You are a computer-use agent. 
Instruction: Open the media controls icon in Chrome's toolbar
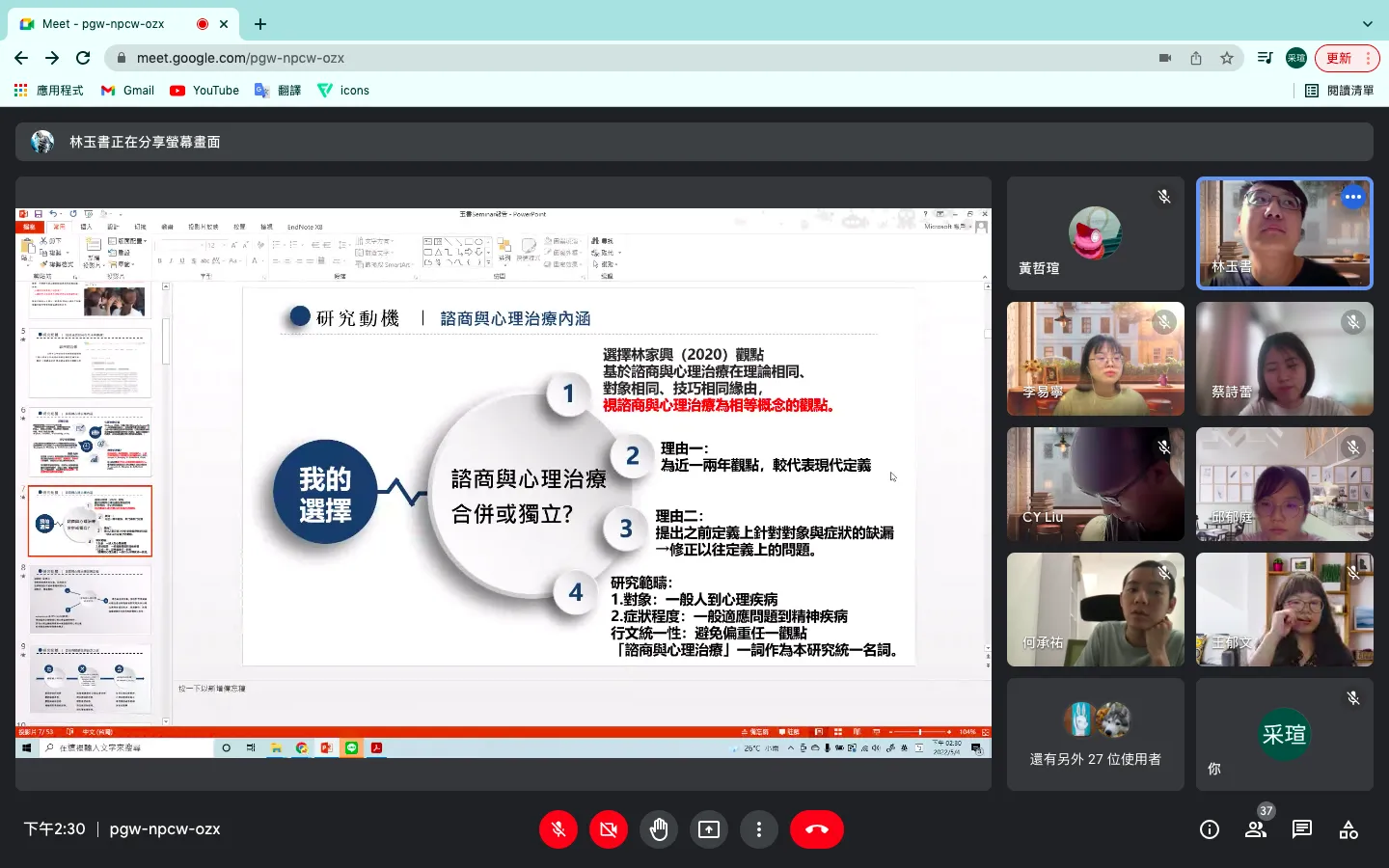(1266, 58)
